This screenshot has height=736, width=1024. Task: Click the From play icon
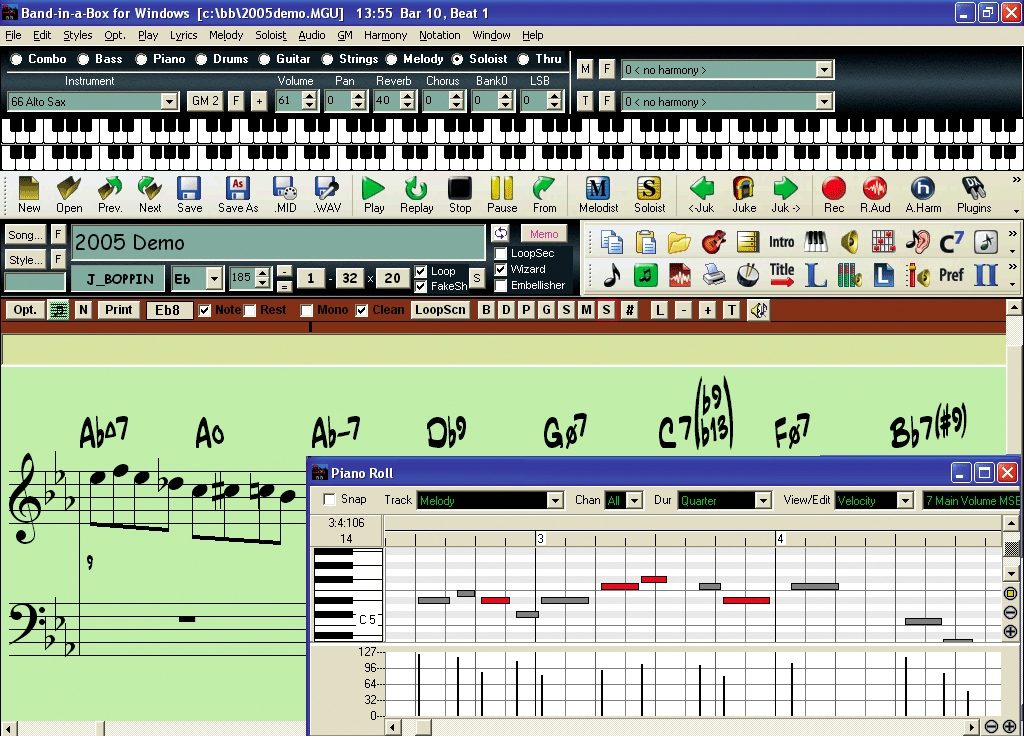544,195
